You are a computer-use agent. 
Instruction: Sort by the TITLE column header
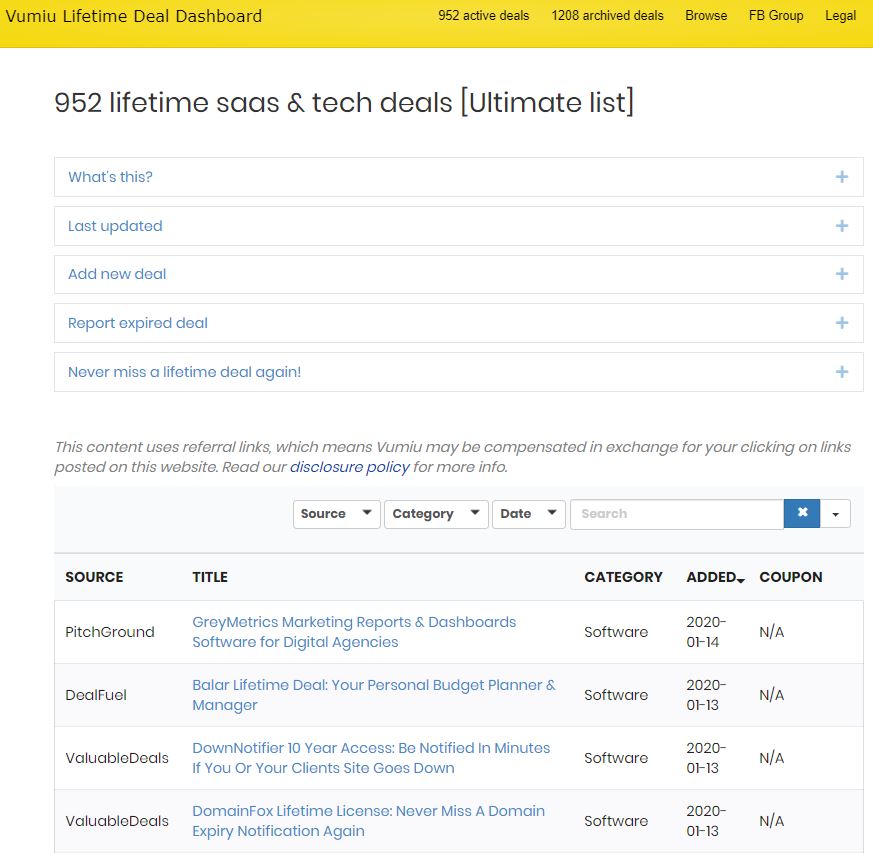tap(210, 577)
